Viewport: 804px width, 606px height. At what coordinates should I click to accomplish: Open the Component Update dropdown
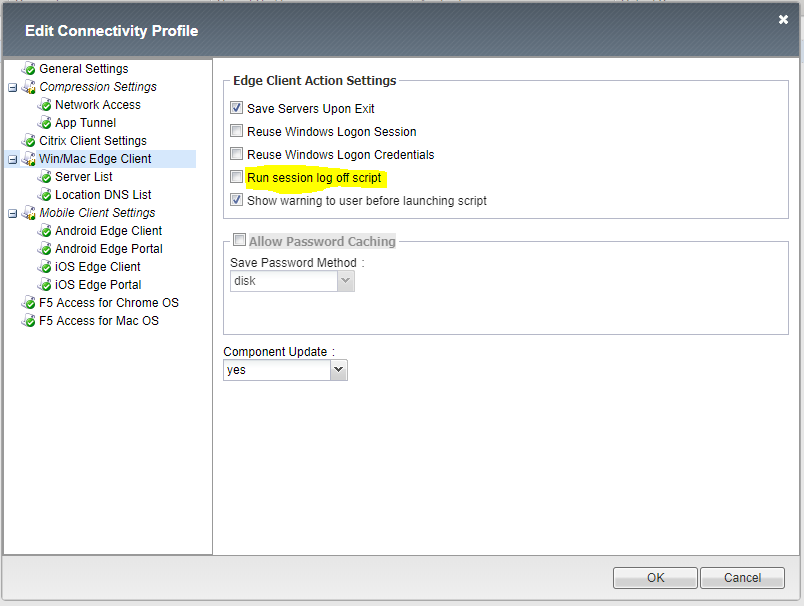tap(338, 370)
